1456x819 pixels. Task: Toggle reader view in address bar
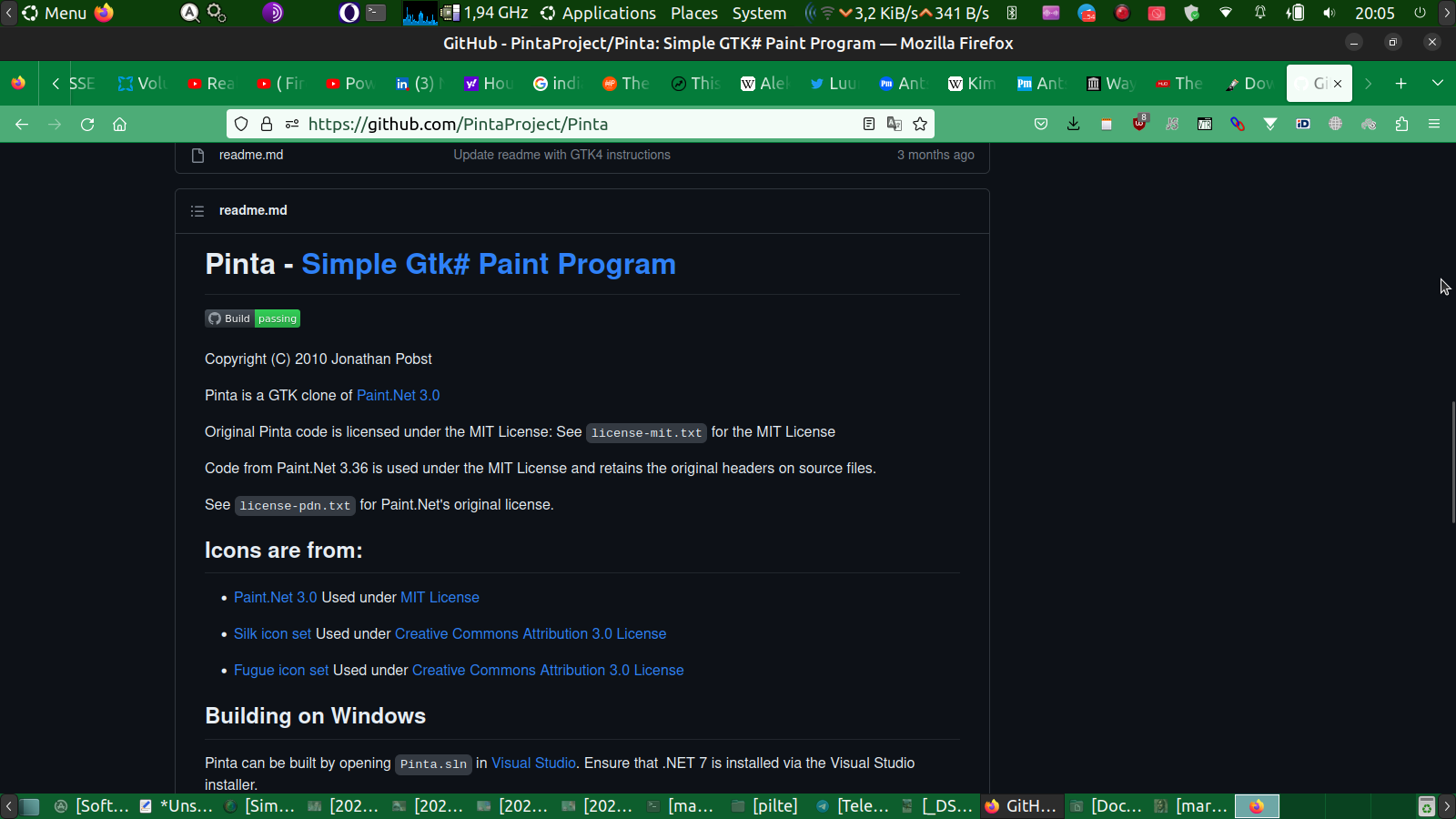click(x=869, y=124)
